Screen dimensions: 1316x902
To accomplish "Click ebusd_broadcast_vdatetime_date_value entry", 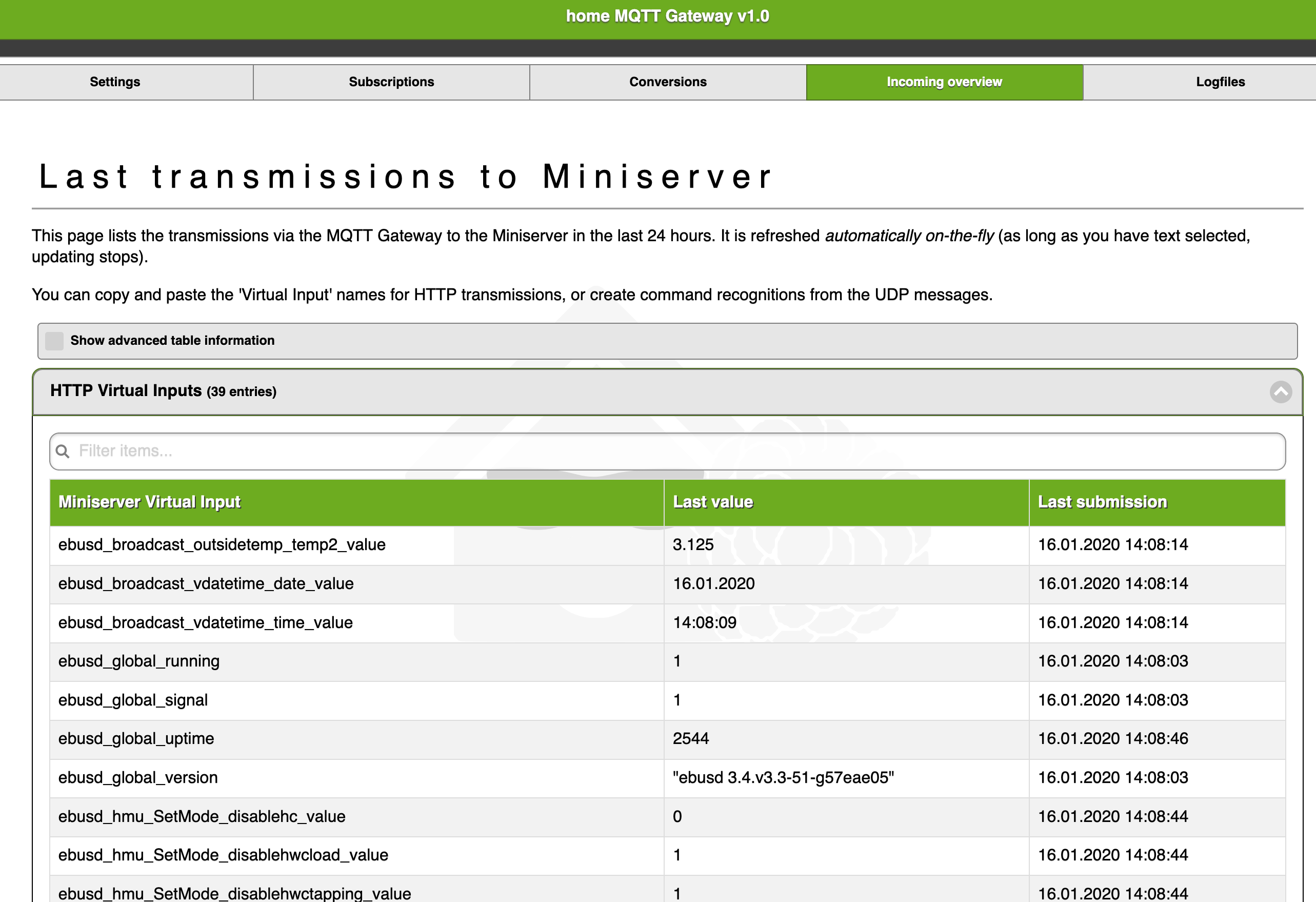I will click(206, 583).
